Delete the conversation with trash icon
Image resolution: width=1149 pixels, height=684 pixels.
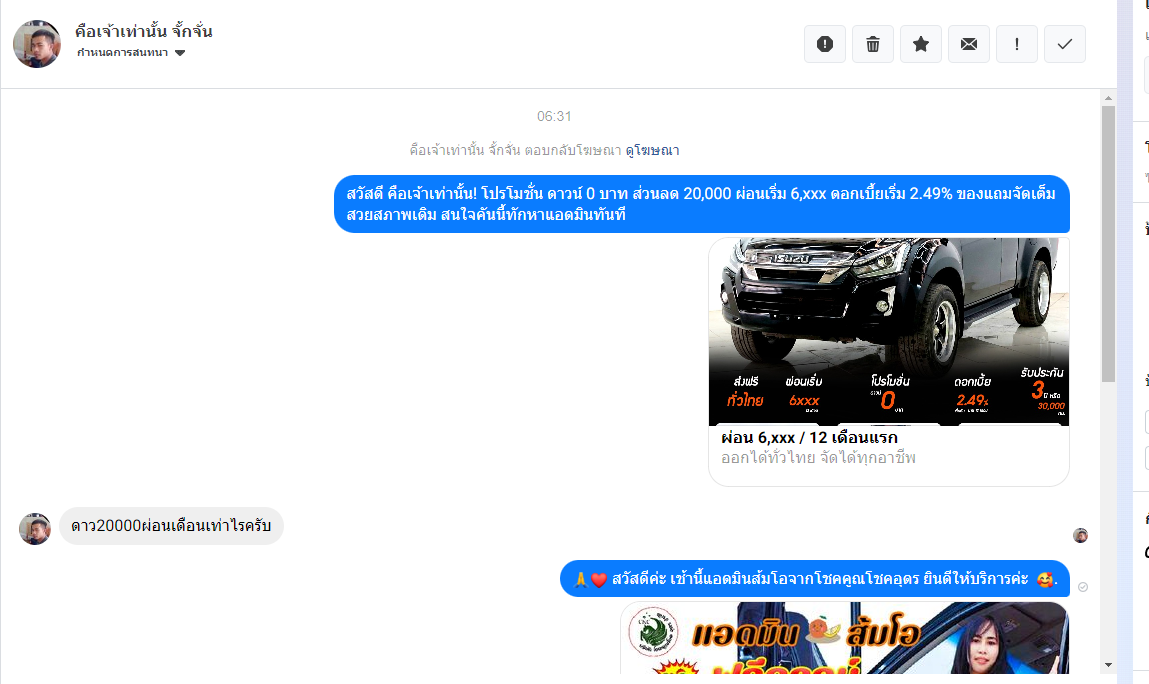873,44
